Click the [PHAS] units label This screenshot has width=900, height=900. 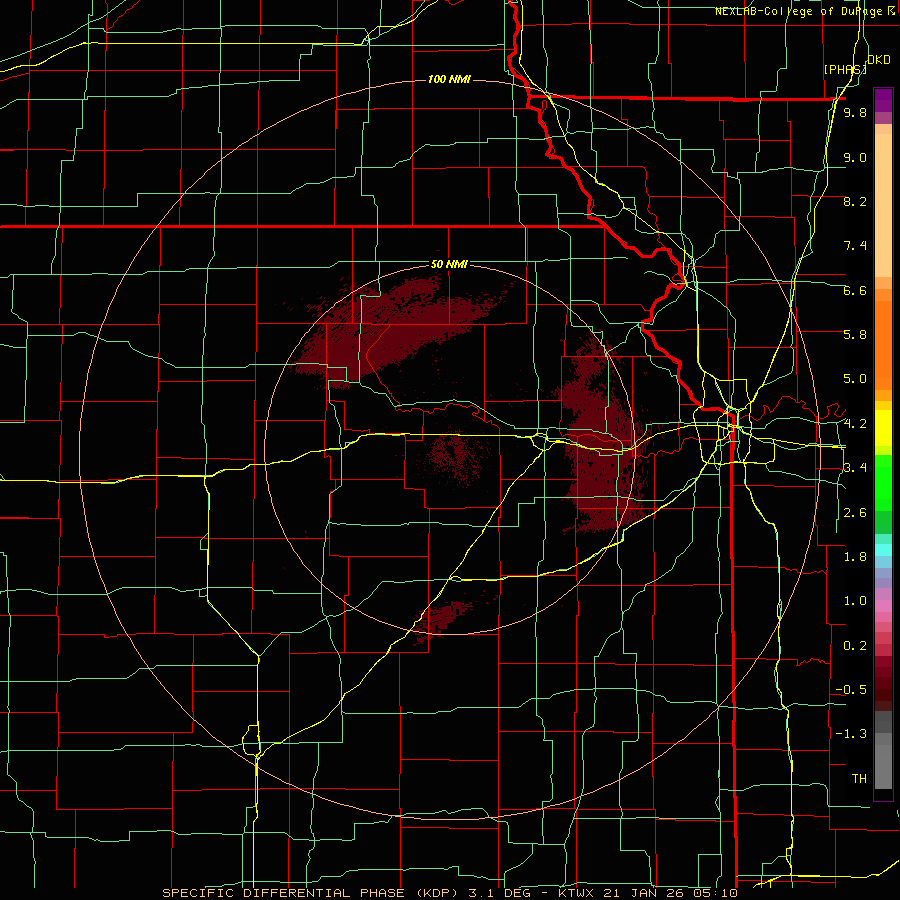845,69
